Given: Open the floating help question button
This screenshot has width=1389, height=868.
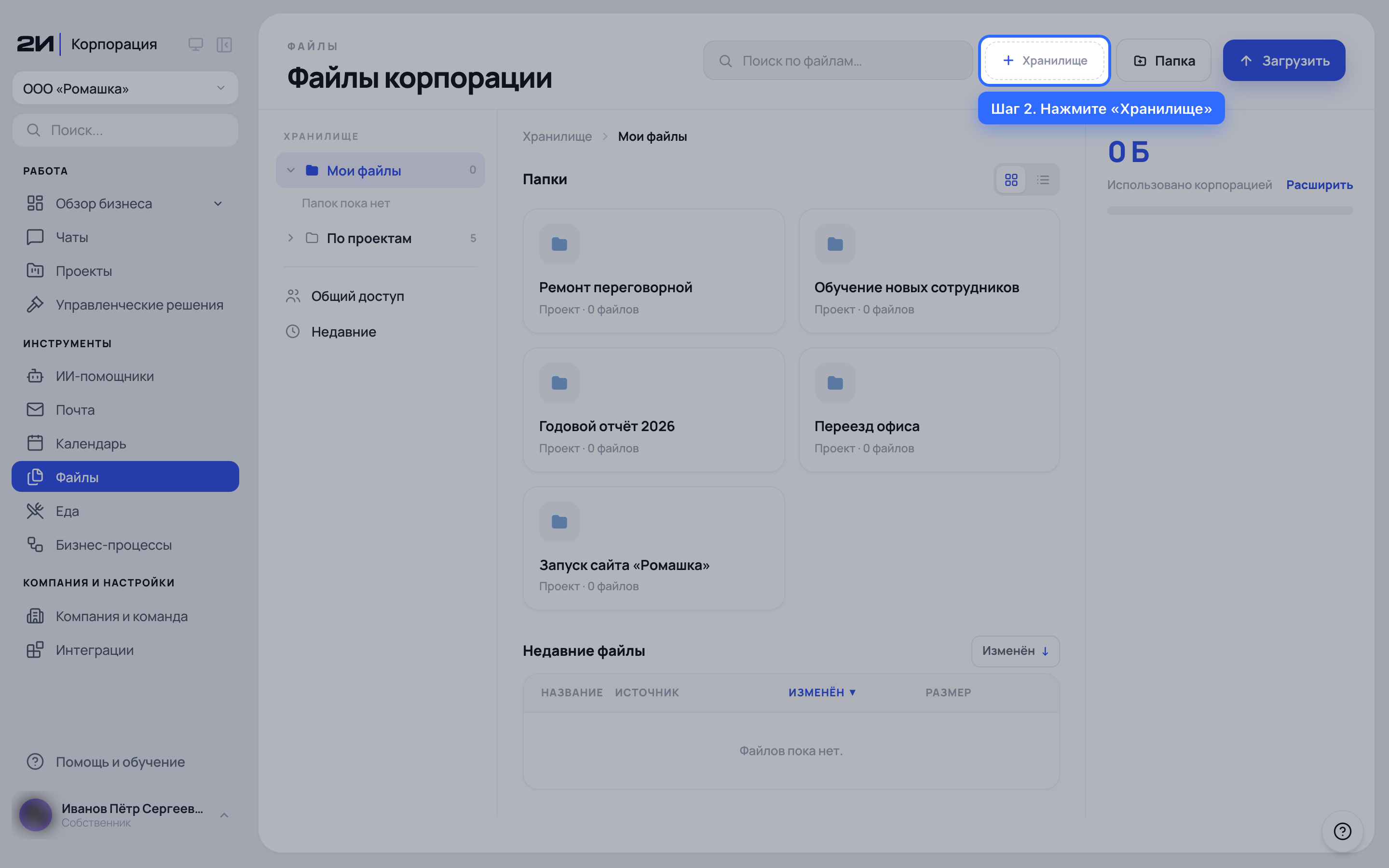Looking at the screenshot, I should tap(1342, 831).
